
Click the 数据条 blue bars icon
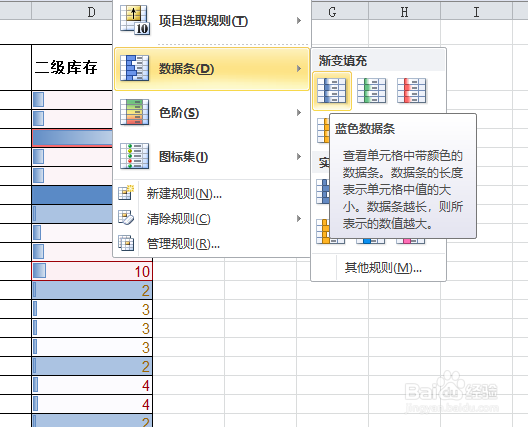click(x=135, y=68)
